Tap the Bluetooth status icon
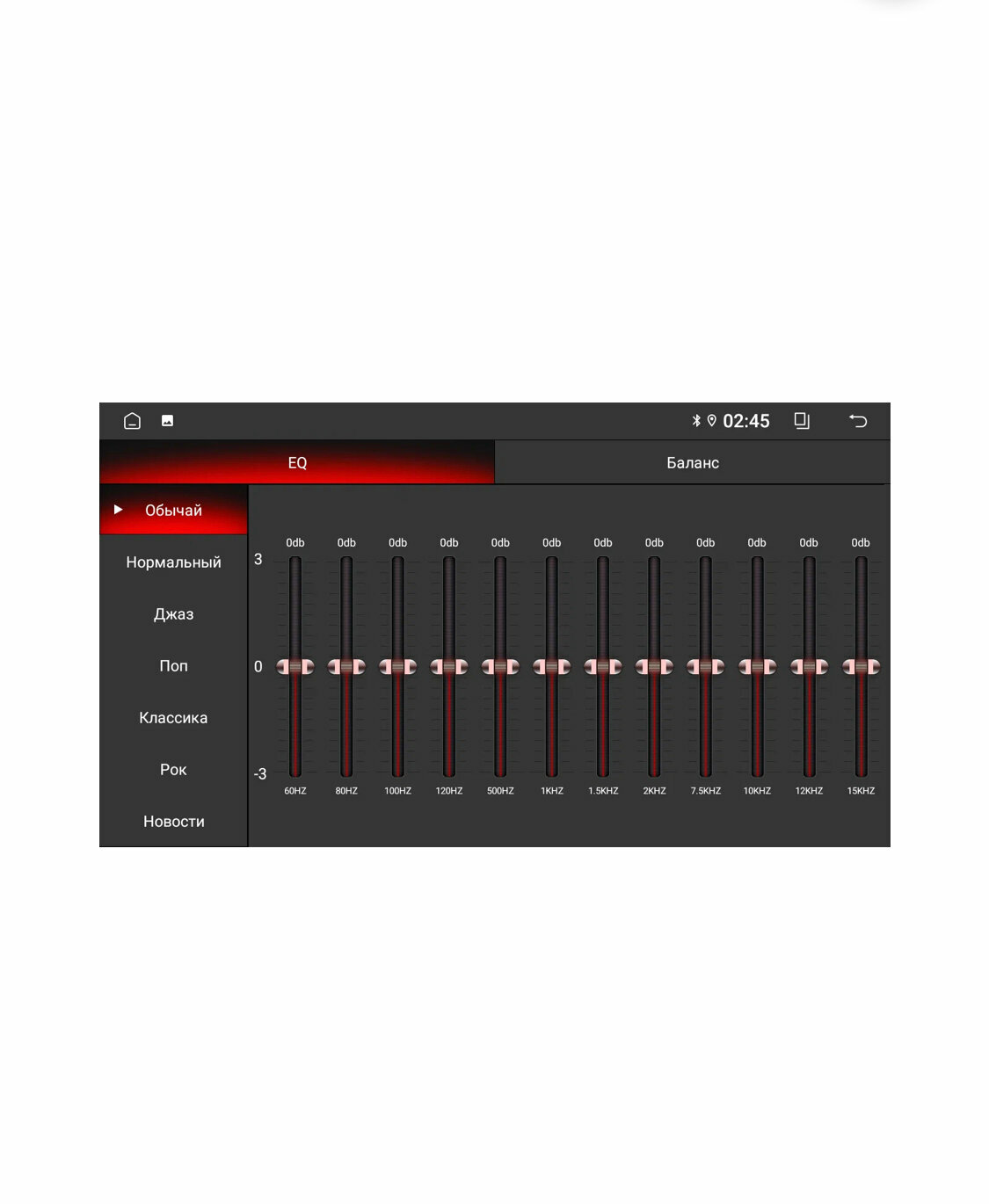The width and height of the screenshot is (989, 1204). coord(696,421)
